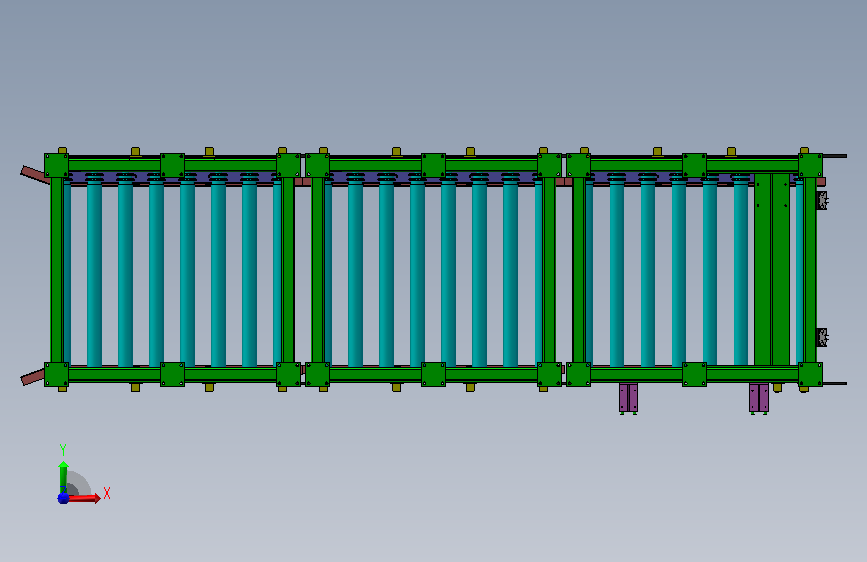Viewport: 867px width, 562px height.
Task: Select the wide green plate in the right section
Action: [x=772, y=269]
